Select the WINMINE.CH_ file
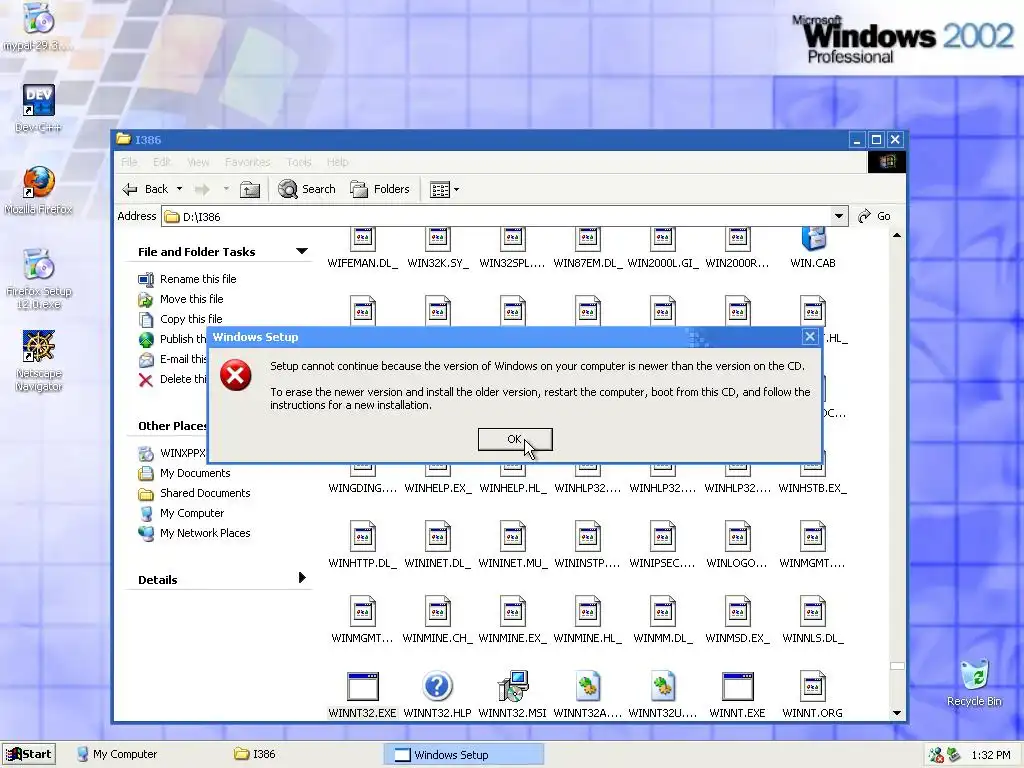The width and height of the screenshot is (1024, 768). 437,620
